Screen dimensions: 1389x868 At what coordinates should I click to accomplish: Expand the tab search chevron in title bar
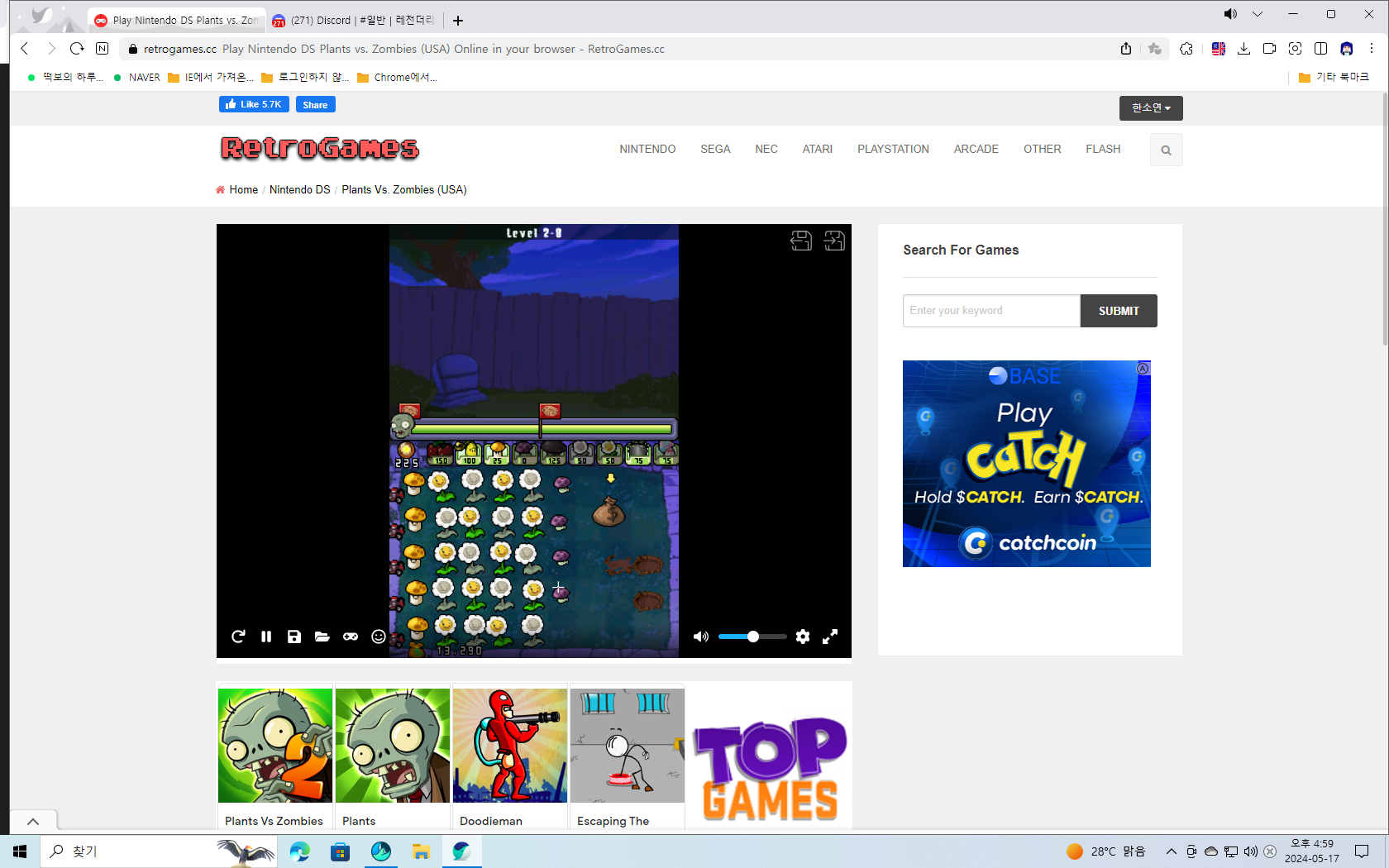[1258, 14]
